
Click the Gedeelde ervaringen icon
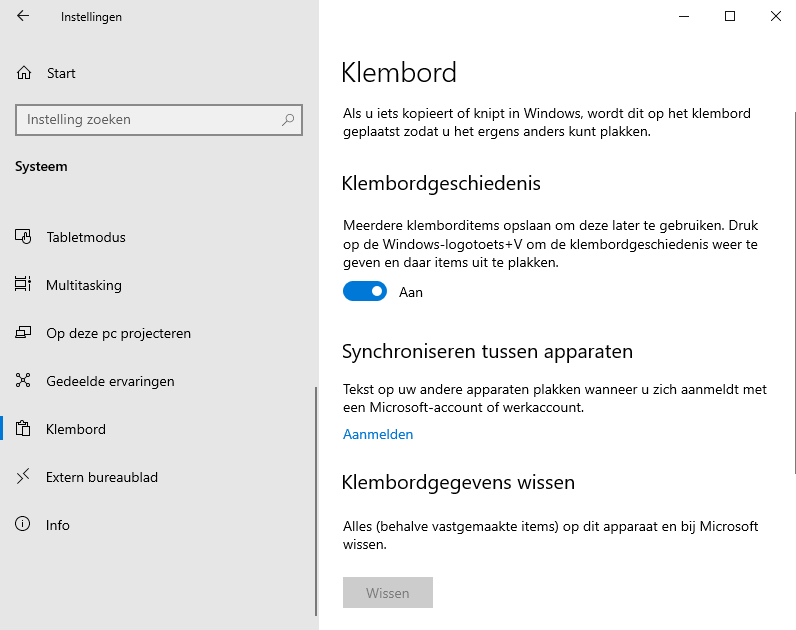coord(24,381)
